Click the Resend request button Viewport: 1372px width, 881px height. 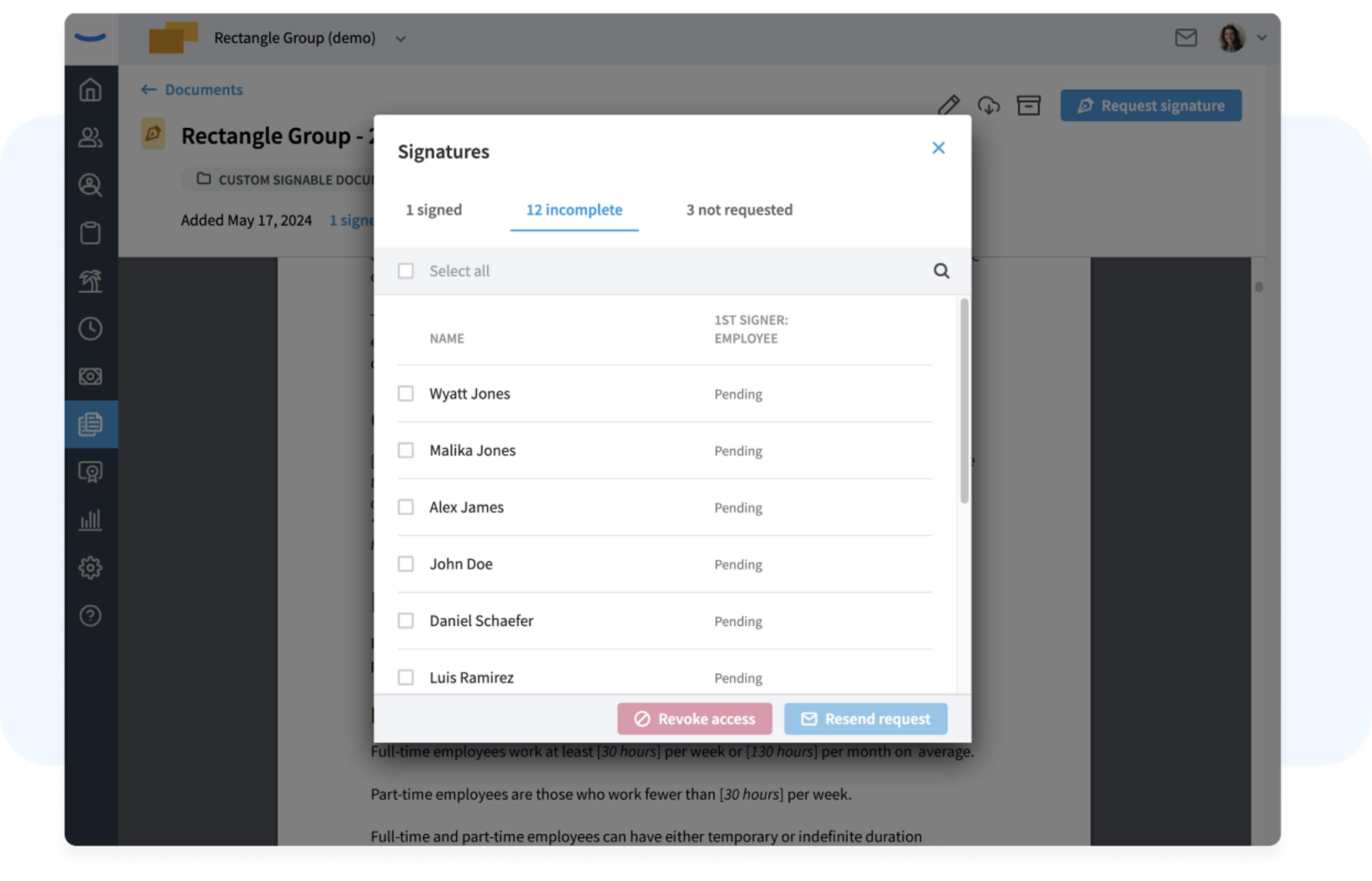pos(866,719)
